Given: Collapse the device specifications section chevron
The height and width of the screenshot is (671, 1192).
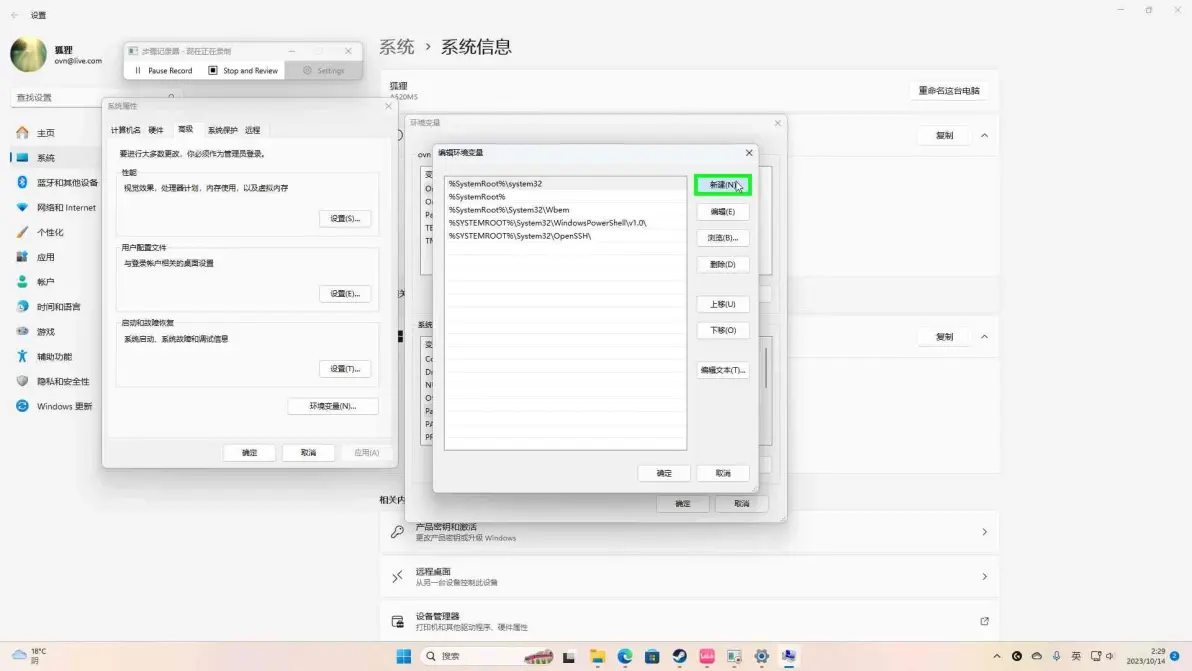Looking at the screenshot, I should tap(984, 135).
